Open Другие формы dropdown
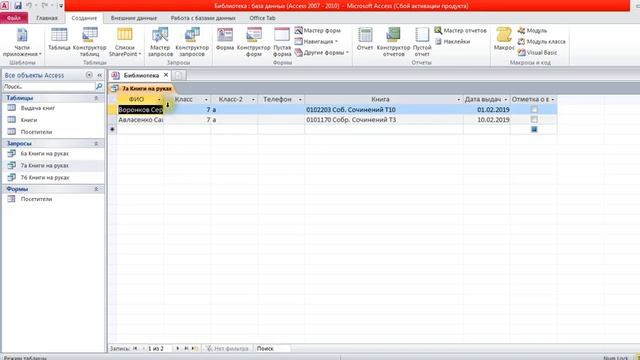 pyautogui.click(x=322, y=53)
